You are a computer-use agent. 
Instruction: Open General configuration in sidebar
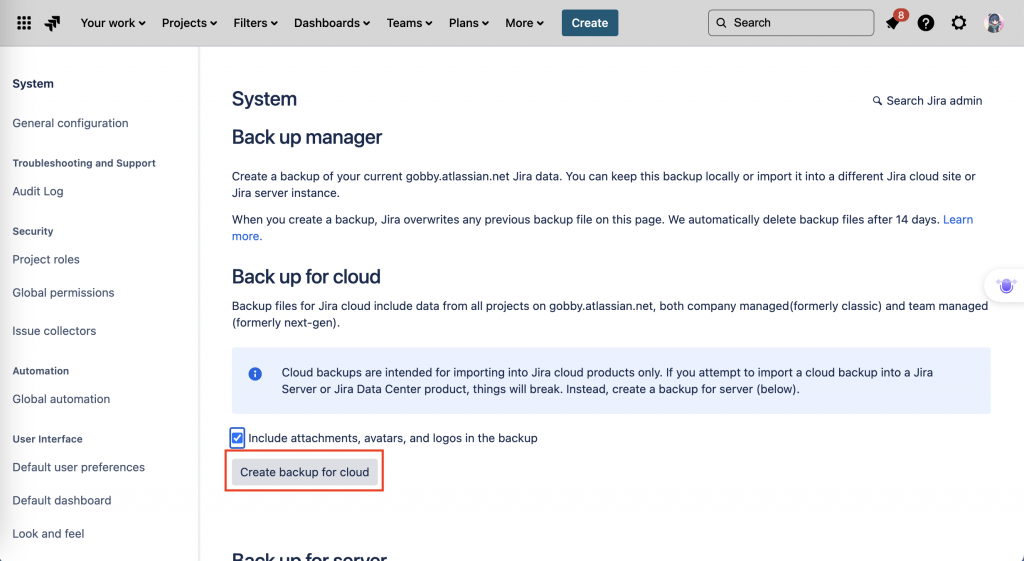click(71, 123)
